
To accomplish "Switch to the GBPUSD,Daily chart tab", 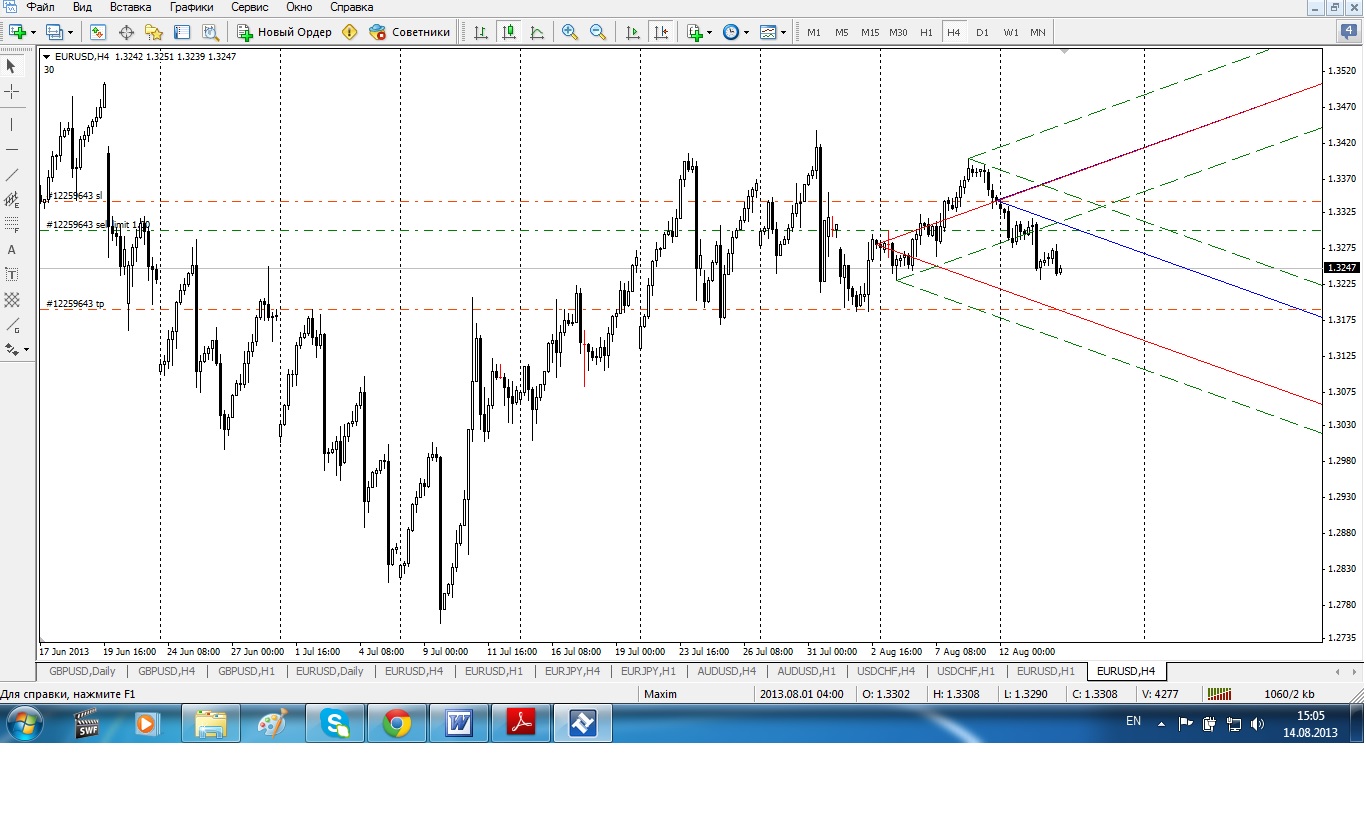I will click(82, 671).
